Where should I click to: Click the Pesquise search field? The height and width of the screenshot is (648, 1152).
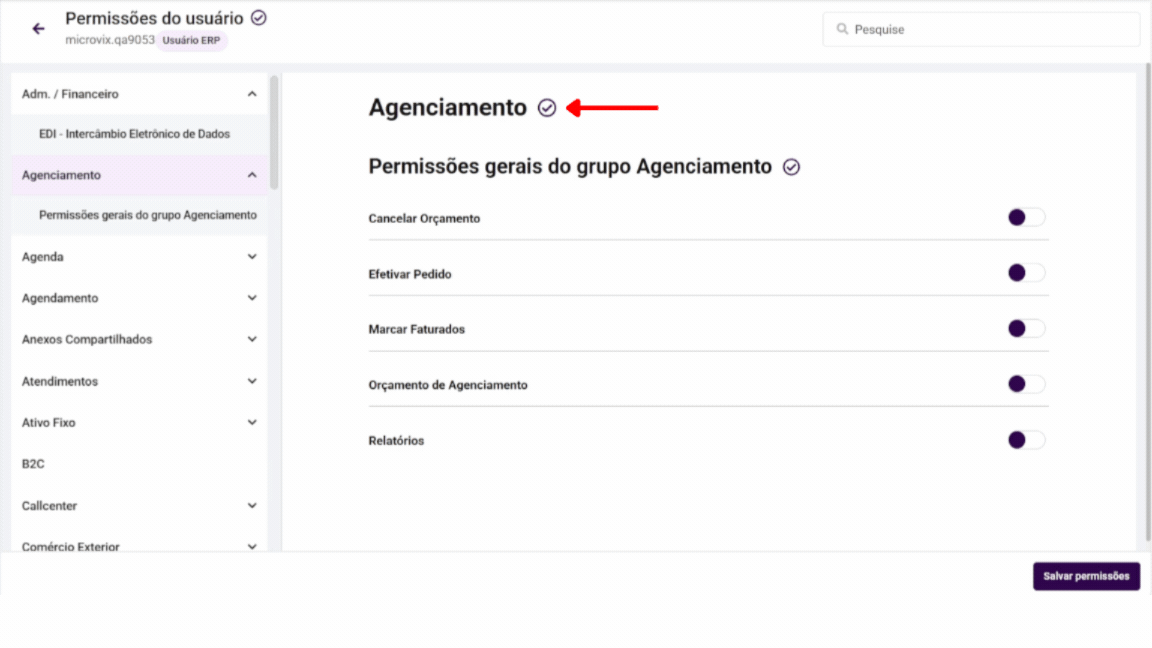pyautogui.click(x=990, y=30)
